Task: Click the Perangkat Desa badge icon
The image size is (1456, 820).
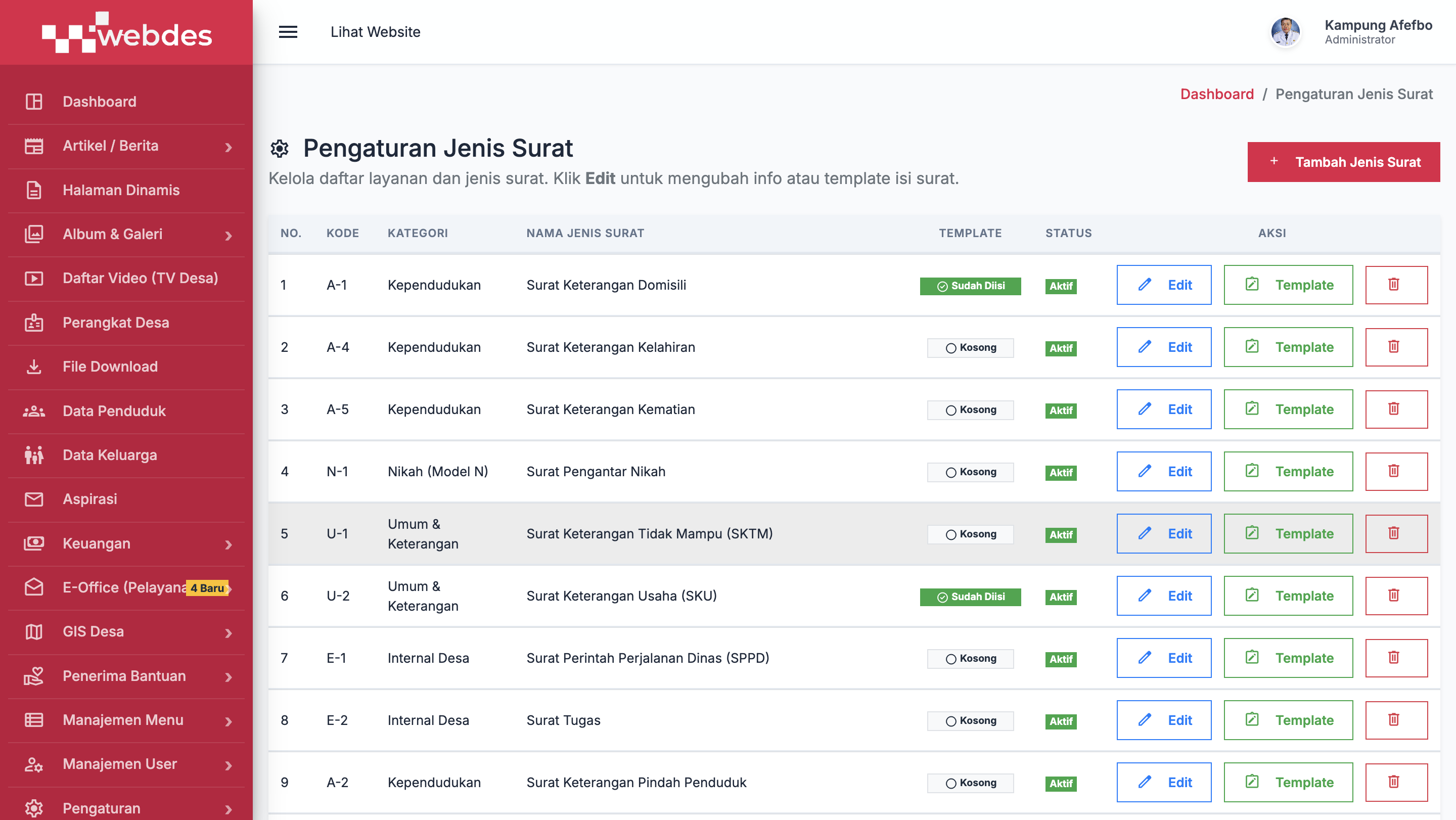Action: click(34, 322)
